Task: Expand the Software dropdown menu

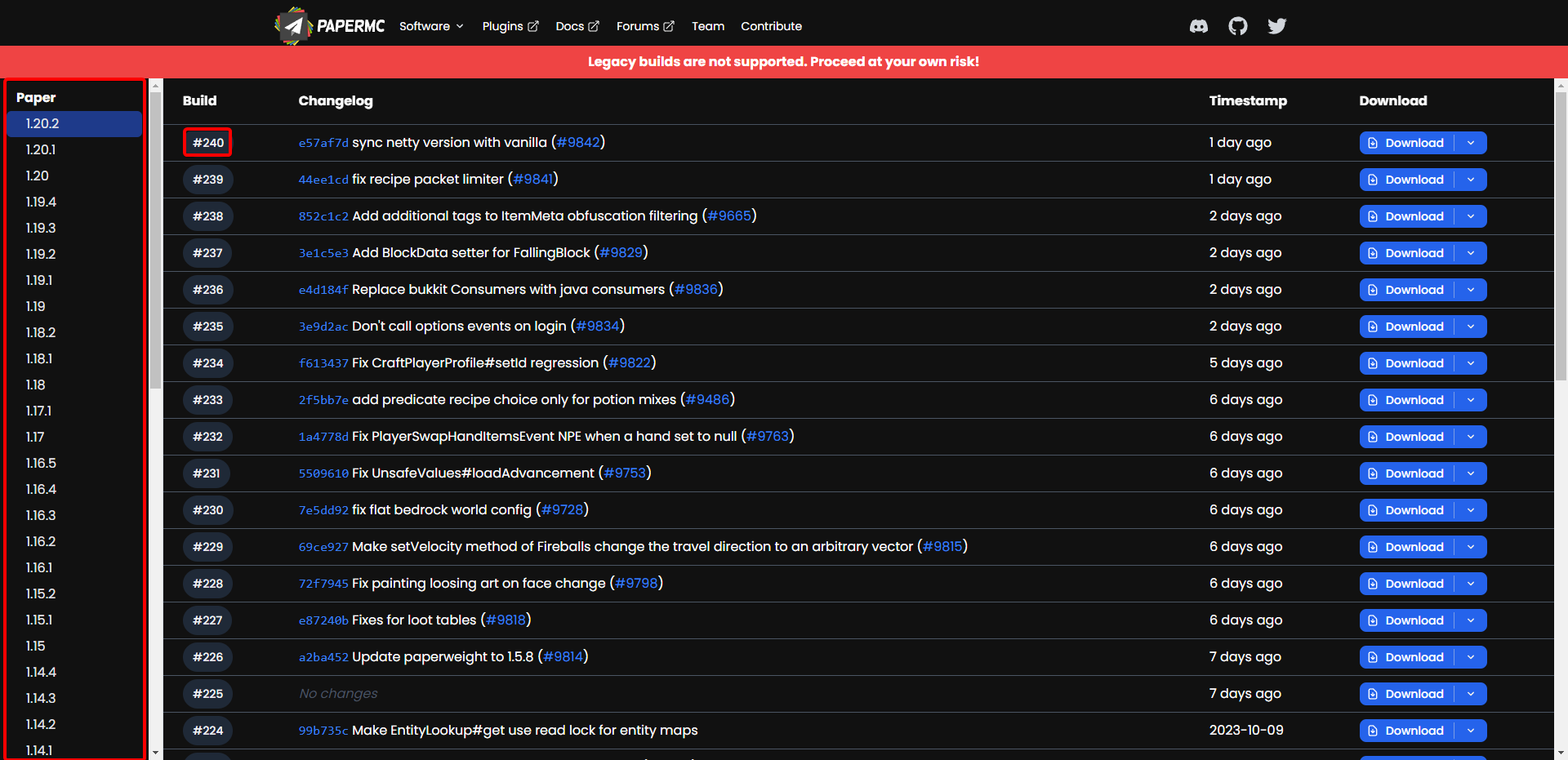Action: click(431, 26)
